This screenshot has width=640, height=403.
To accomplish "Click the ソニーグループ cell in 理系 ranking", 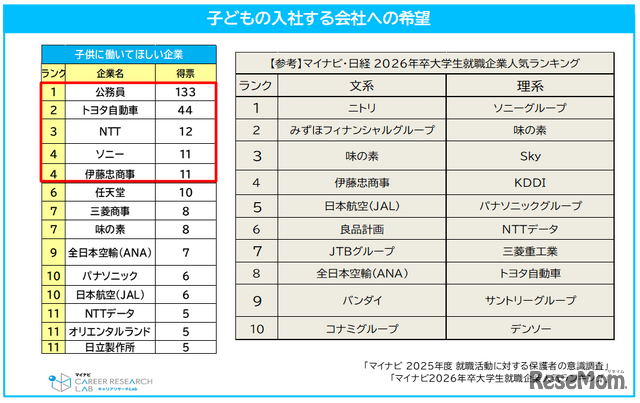I will [x=530, y=108].
